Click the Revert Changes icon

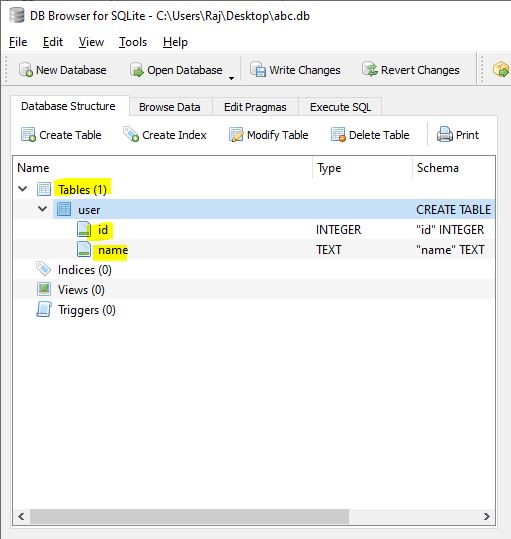coord(370,69)
